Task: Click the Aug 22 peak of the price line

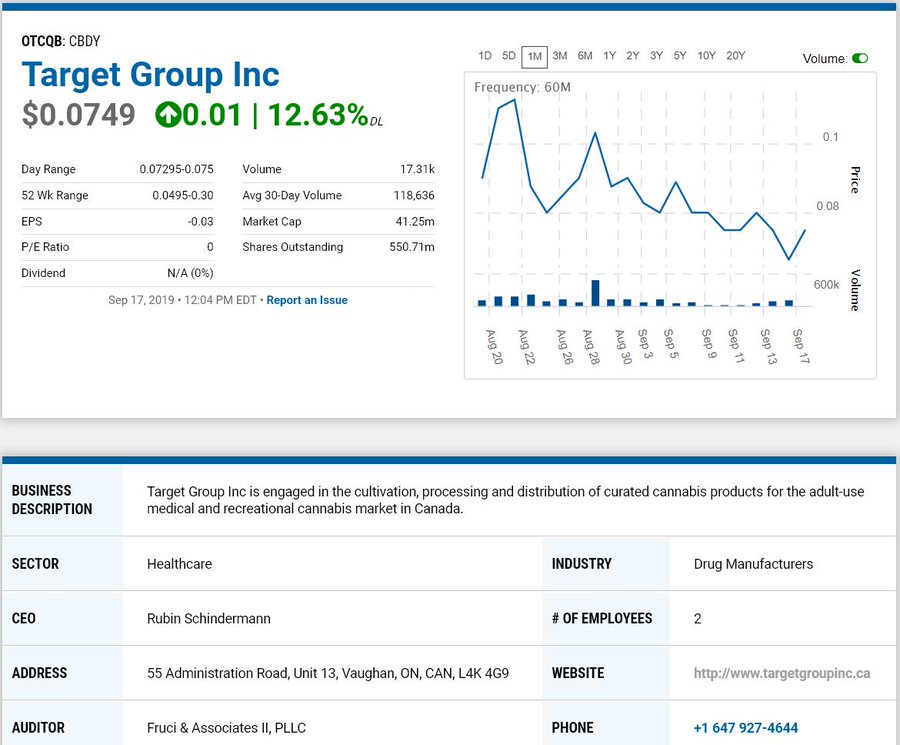Action: point(514,100)
